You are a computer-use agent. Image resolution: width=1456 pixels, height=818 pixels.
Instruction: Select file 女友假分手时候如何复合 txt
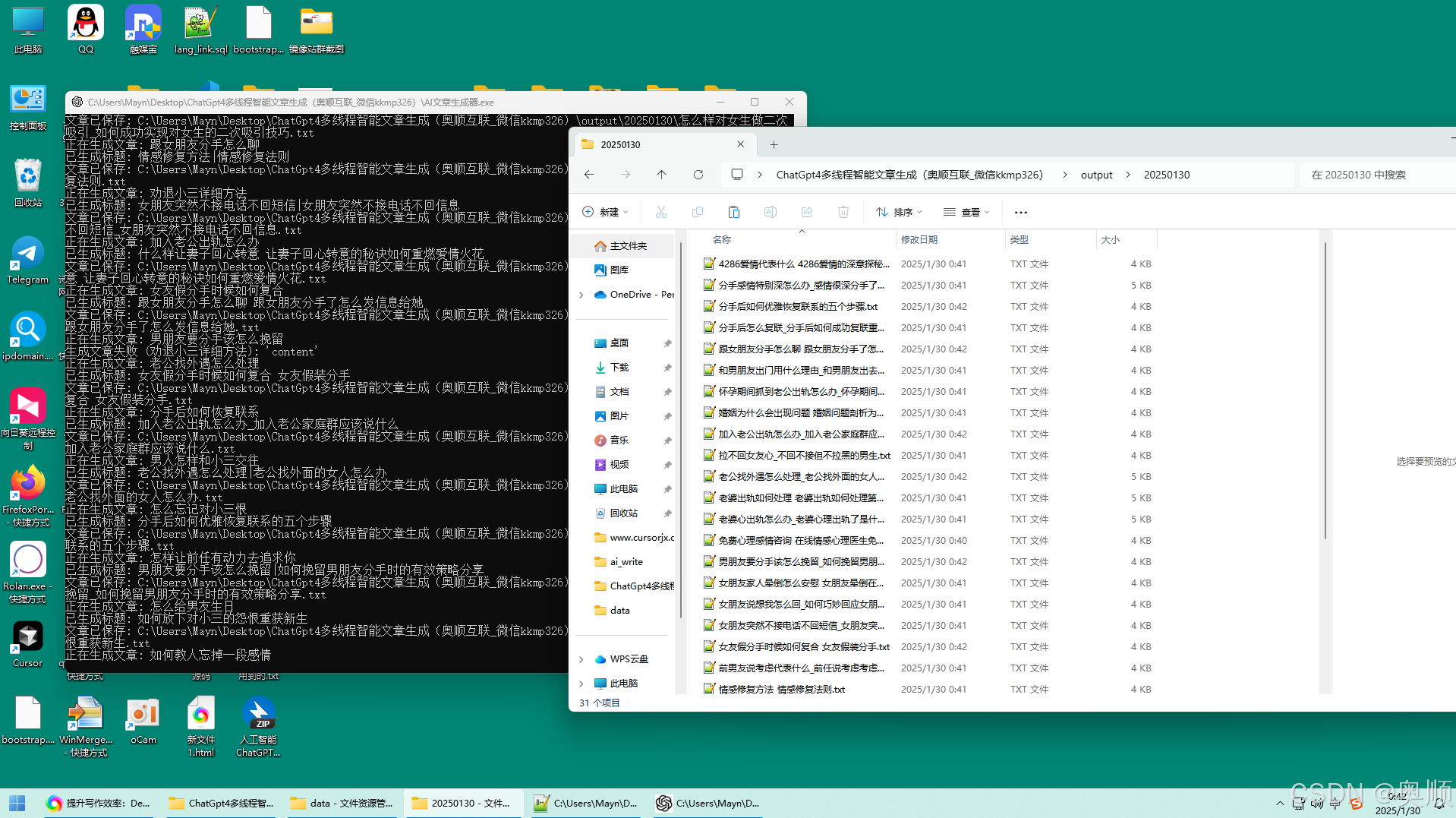[928, 647]
